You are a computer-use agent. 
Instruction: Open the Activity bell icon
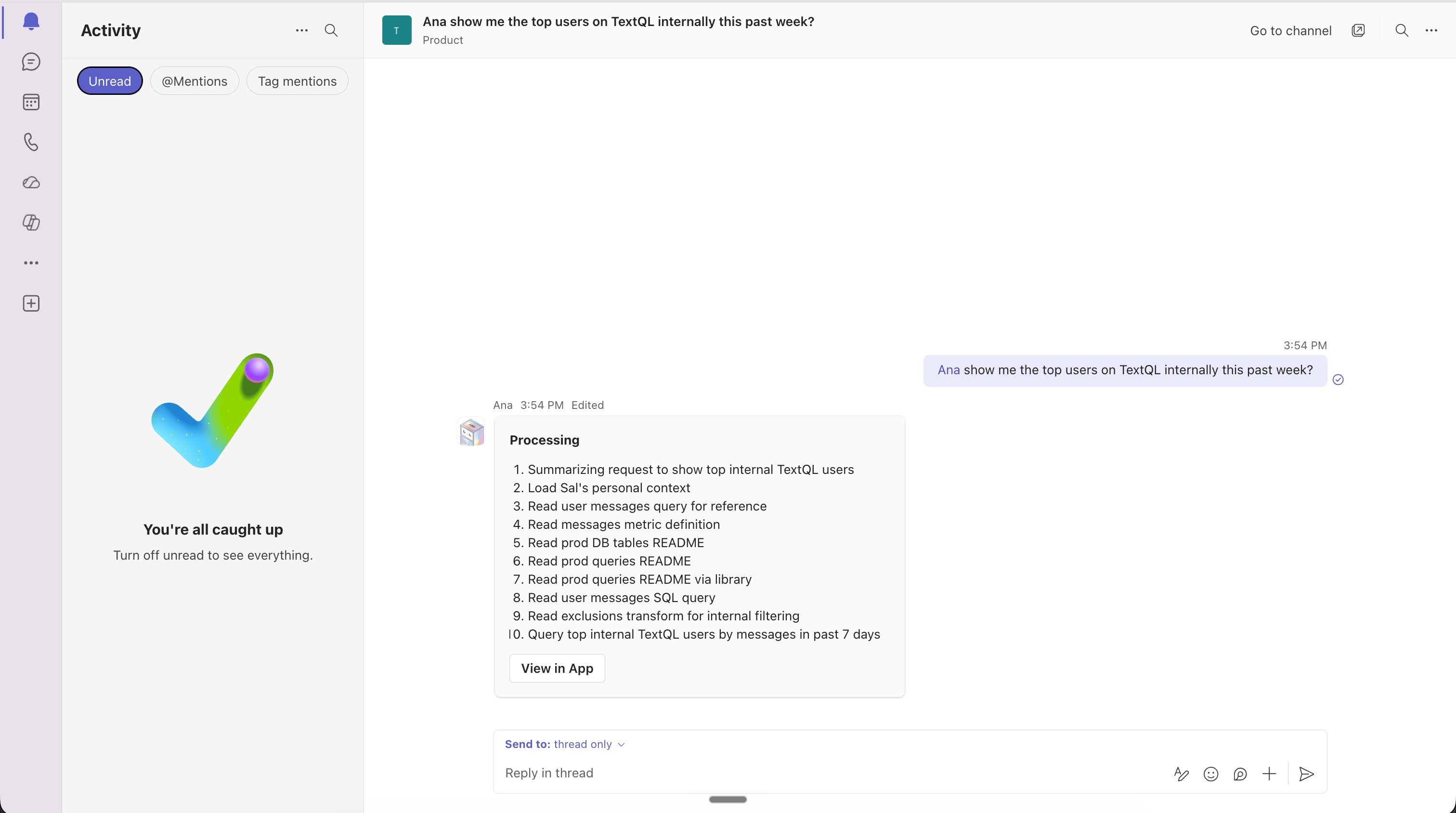point(31,22)
